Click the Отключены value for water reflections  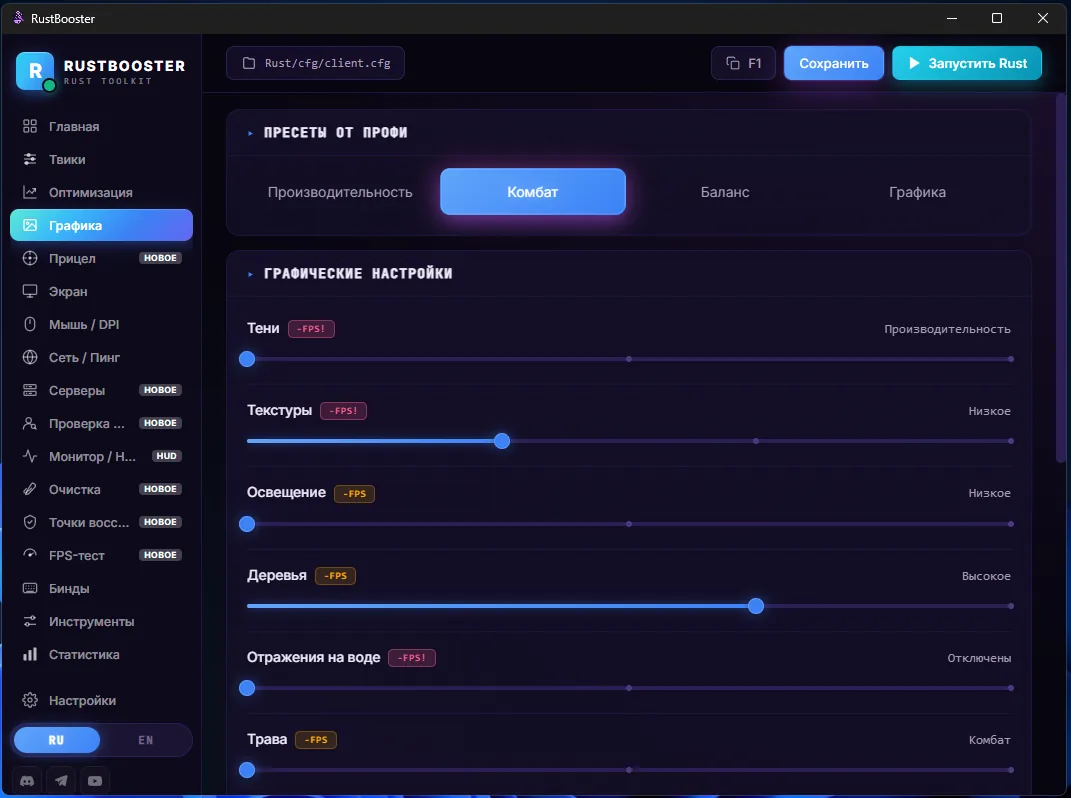tap(979, 658)
